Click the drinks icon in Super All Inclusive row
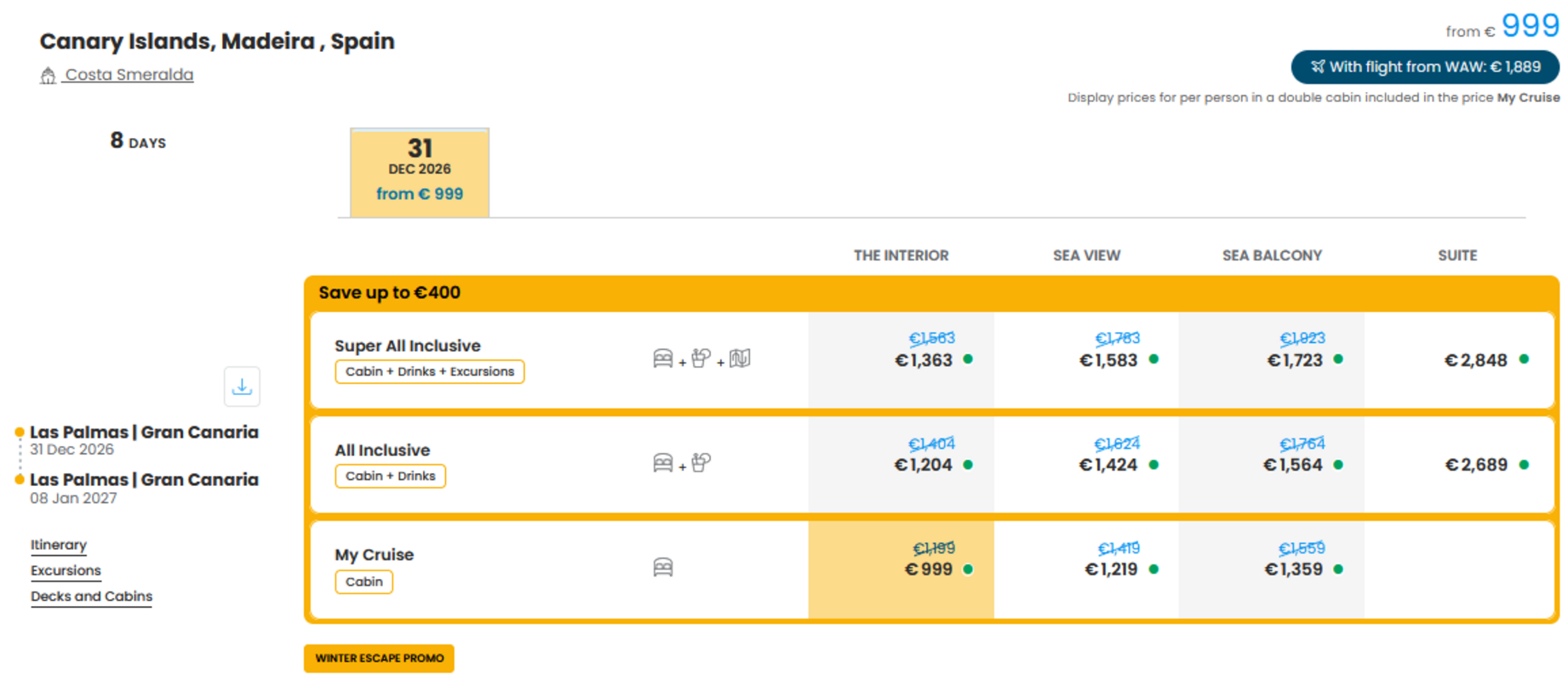 (701, 358)
